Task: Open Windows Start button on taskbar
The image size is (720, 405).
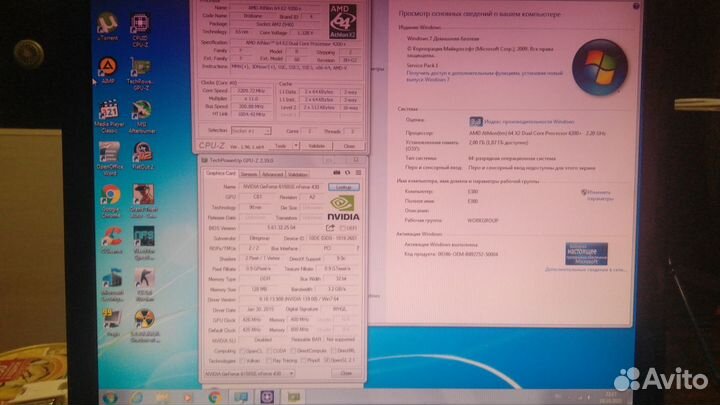Action: [x=109, y=397]
